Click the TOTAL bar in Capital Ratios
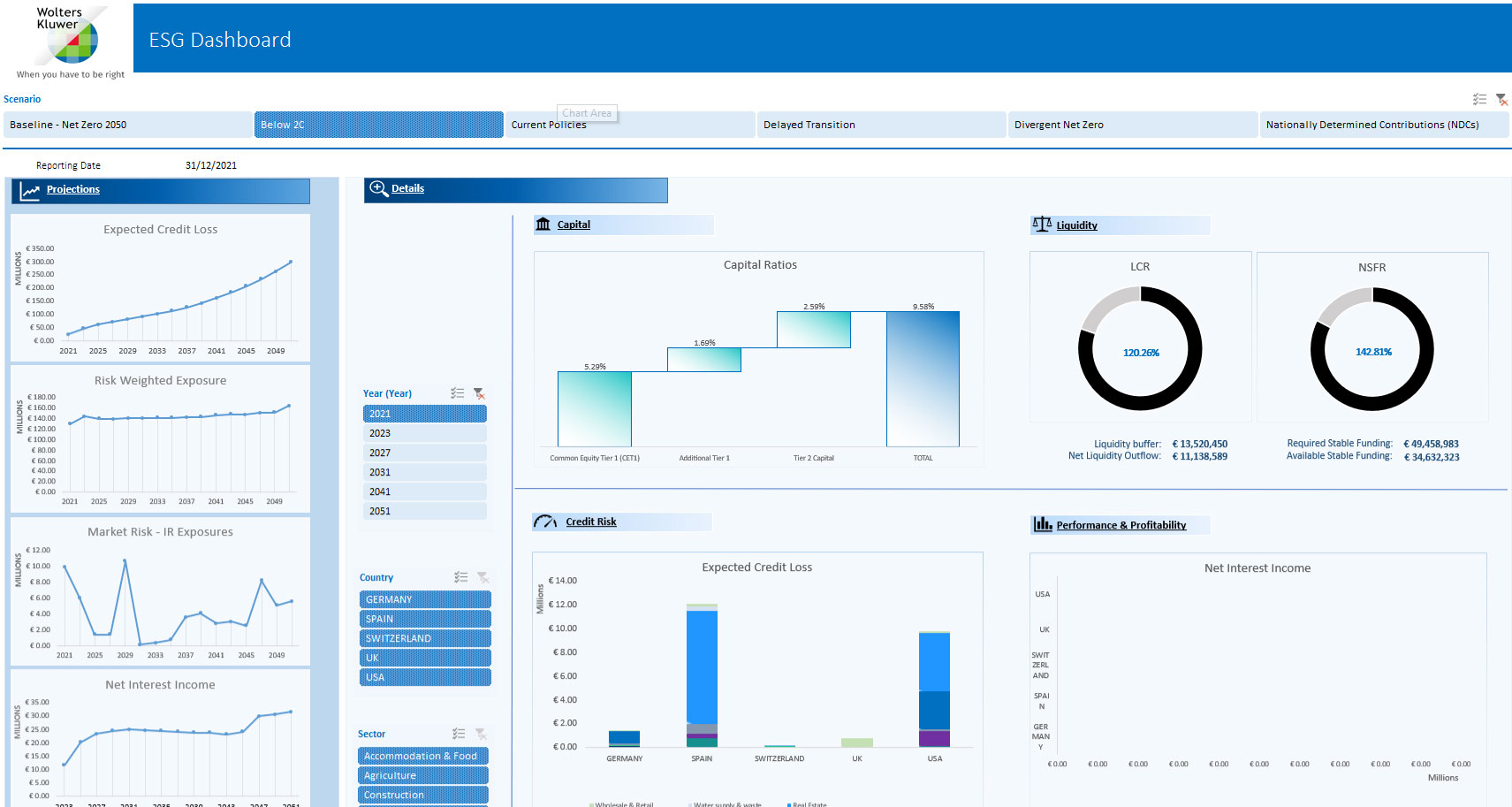 tap(923, 378)
